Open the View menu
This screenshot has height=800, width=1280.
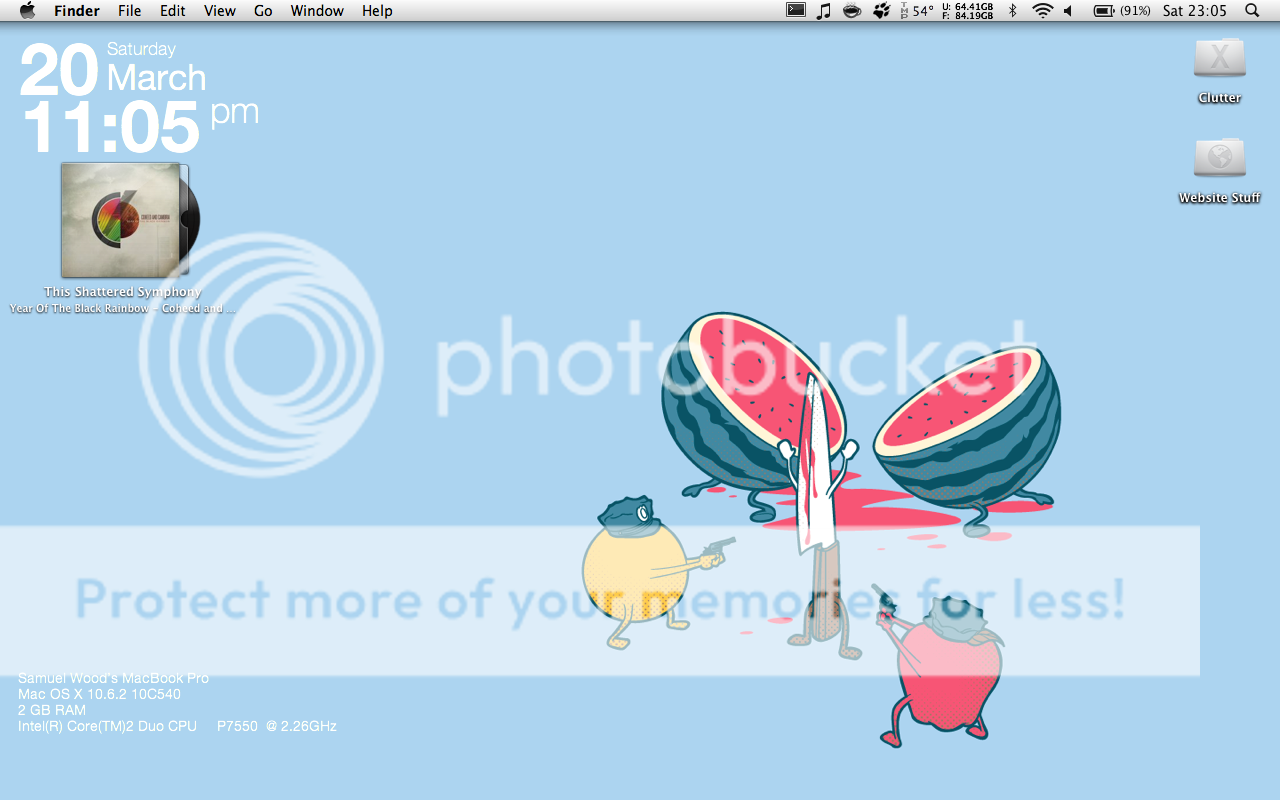[219, 11]
